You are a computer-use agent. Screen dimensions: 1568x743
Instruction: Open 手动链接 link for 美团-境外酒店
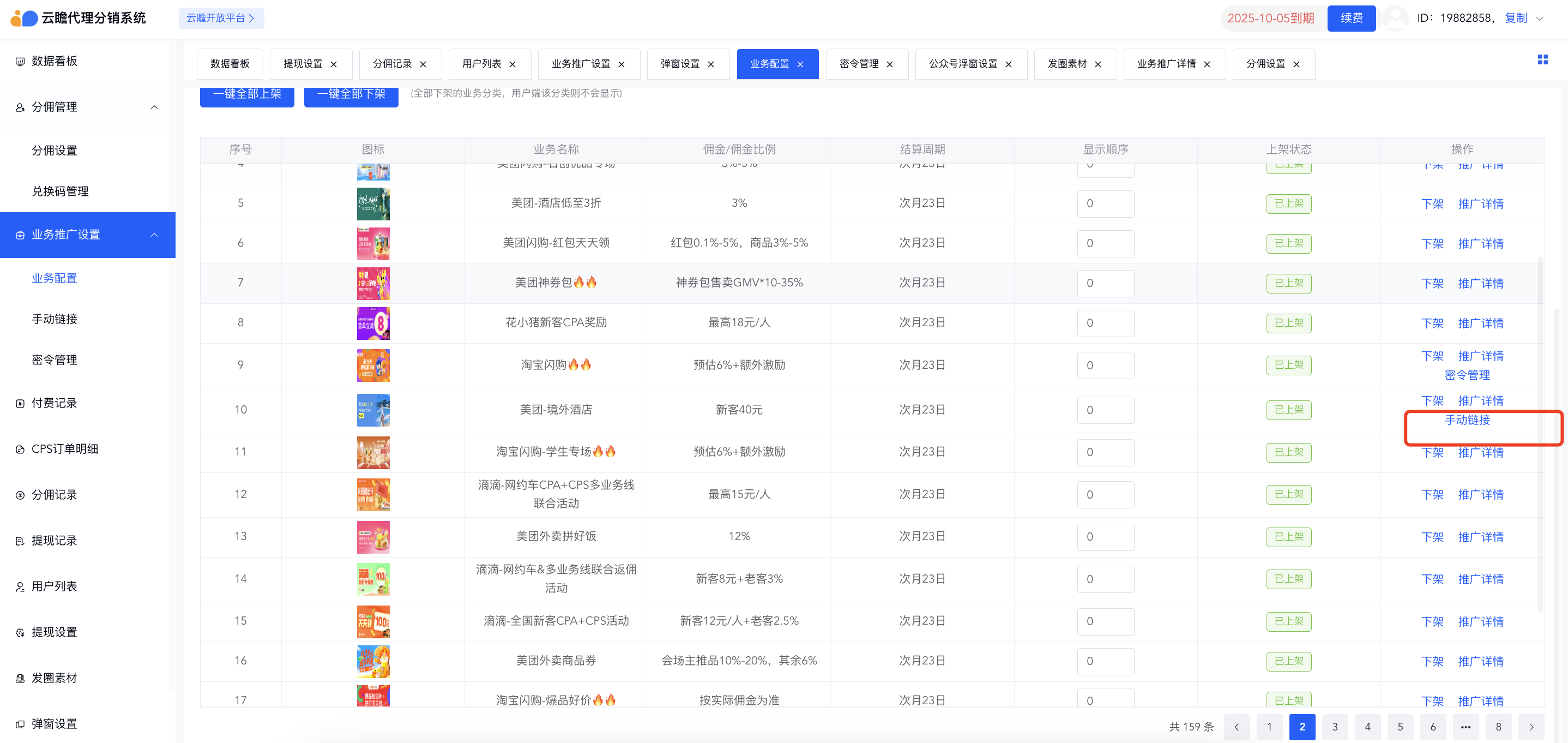(1467, 420)
